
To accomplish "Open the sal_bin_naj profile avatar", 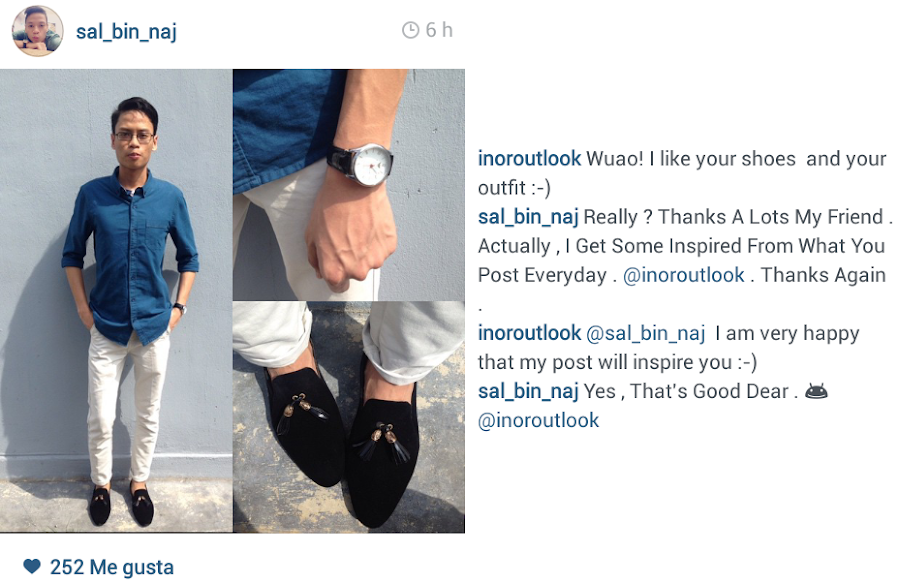I will click(37, 31).
